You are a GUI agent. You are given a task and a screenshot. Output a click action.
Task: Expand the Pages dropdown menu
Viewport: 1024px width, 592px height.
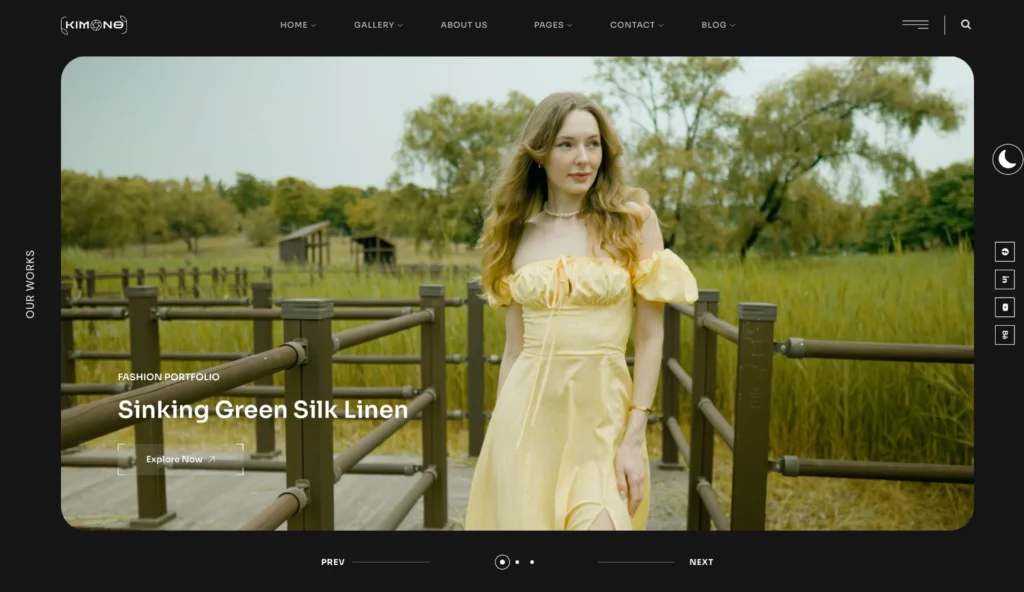(x=553, y=25)
